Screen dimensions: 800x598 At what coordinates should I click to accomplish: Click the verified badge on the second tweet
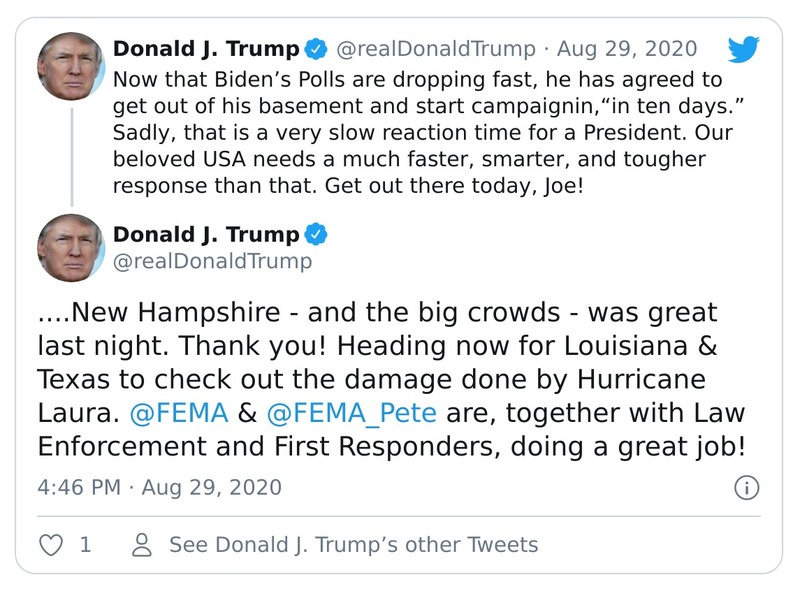pyautogui.click(x=318, y=233)
